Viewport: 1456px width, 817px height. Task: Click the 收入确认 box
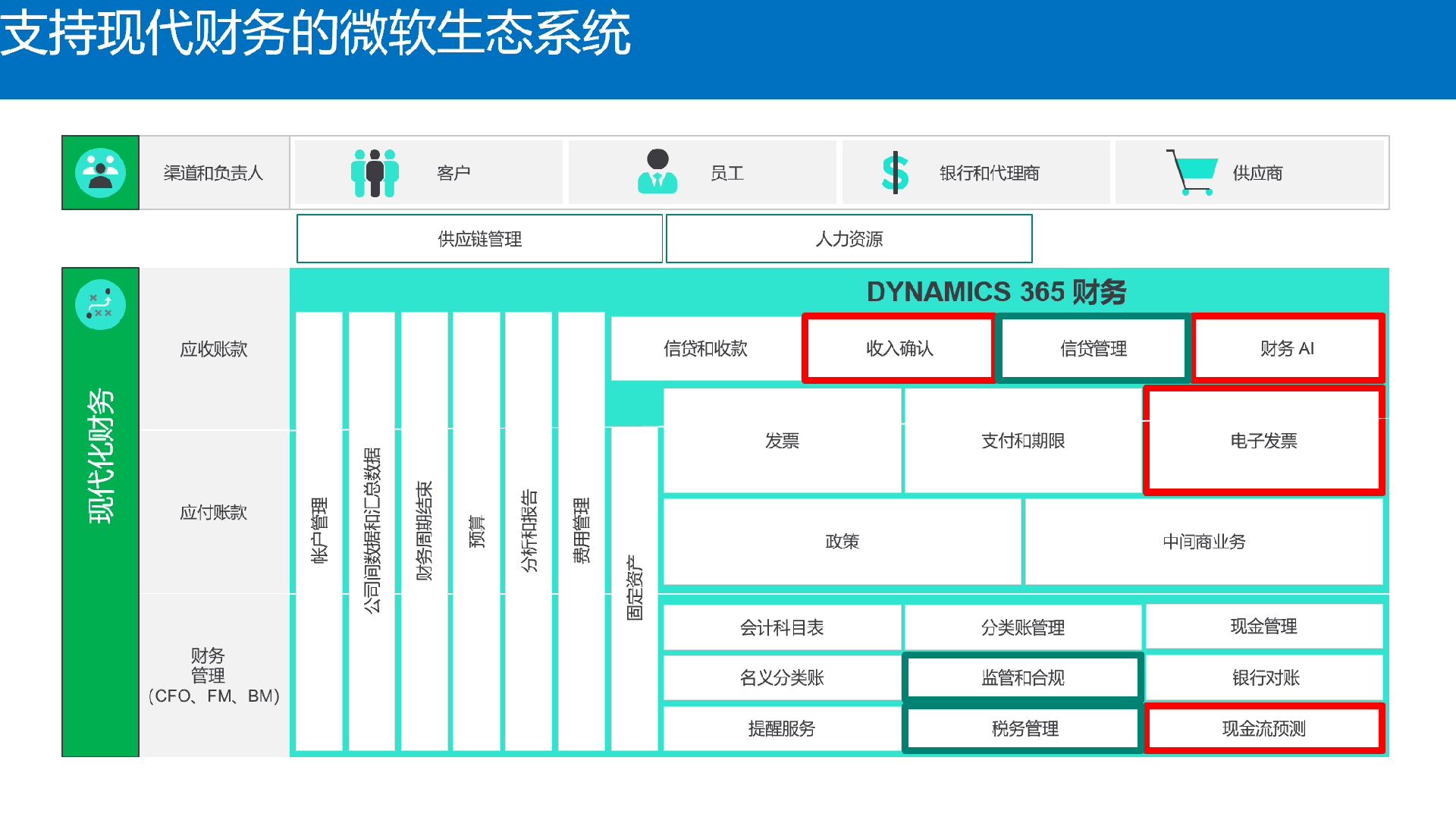click(x=899, y=348)
